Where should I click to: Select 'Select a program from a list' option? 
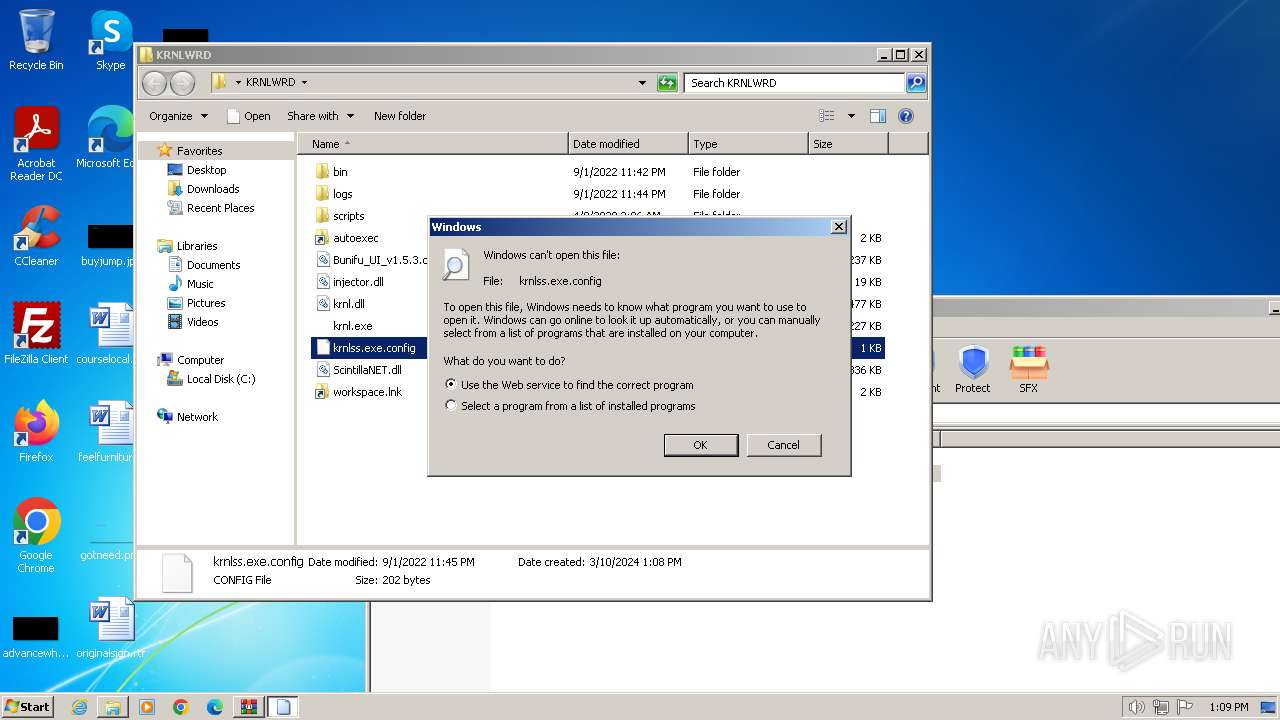(x=452, y=406)
